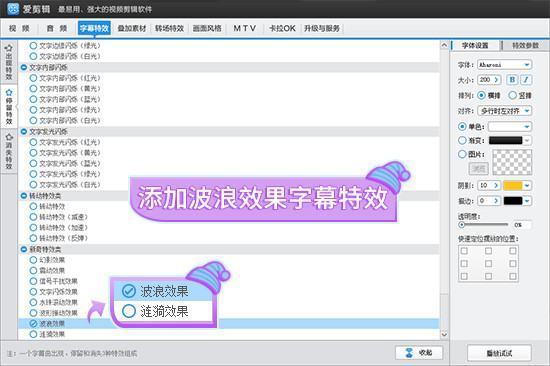Click transparency 0% value field
This screenshot has height=366, width=550.
click(x=521, y=225)
